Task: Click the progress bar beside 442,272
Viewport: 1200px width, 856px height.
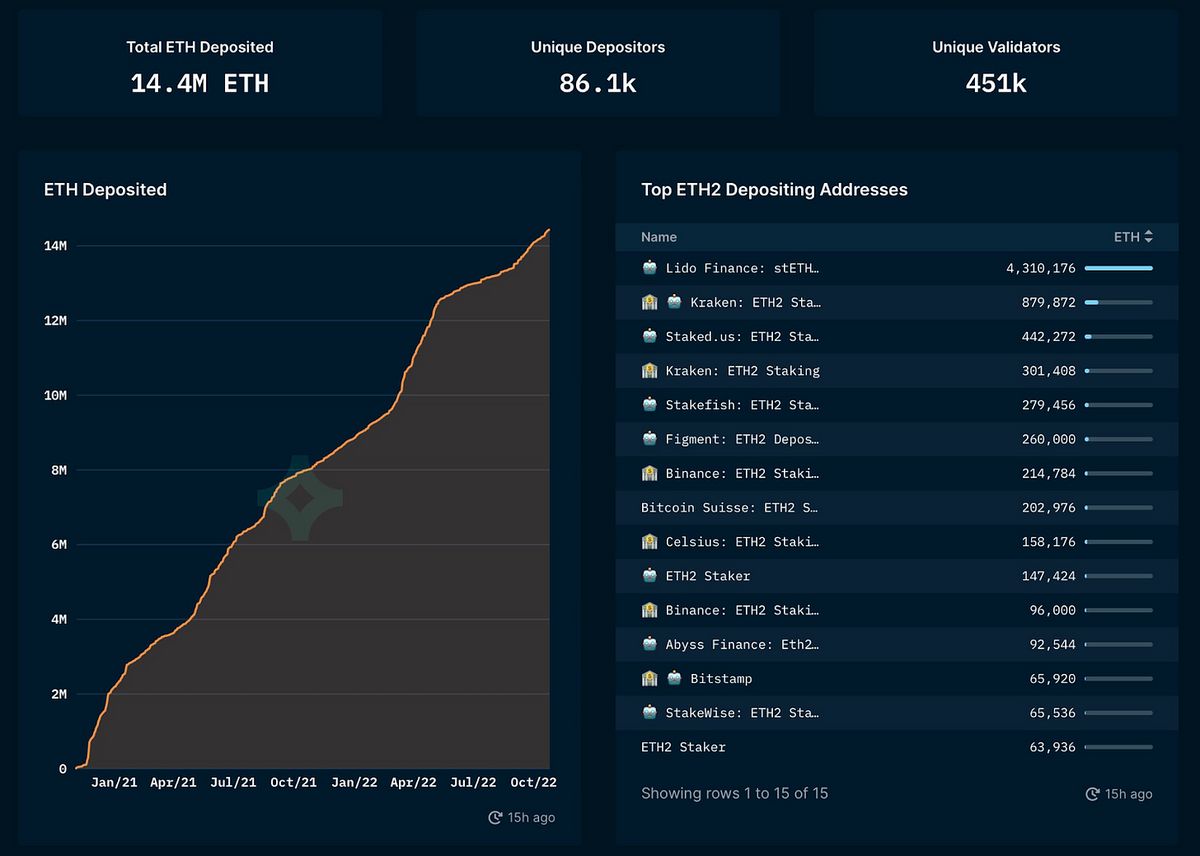Action: click(1118, 336)
